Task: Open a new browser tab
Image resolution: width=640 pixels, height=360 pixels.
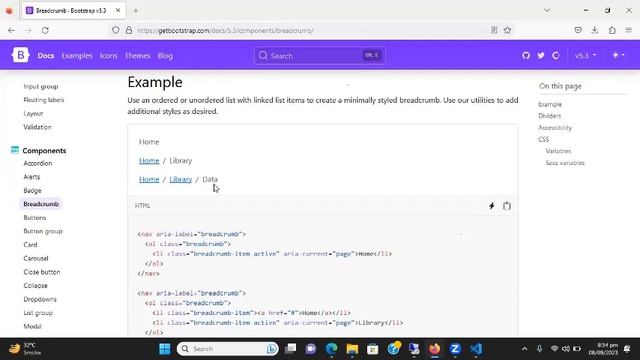Action: click(x=136, y=11)
